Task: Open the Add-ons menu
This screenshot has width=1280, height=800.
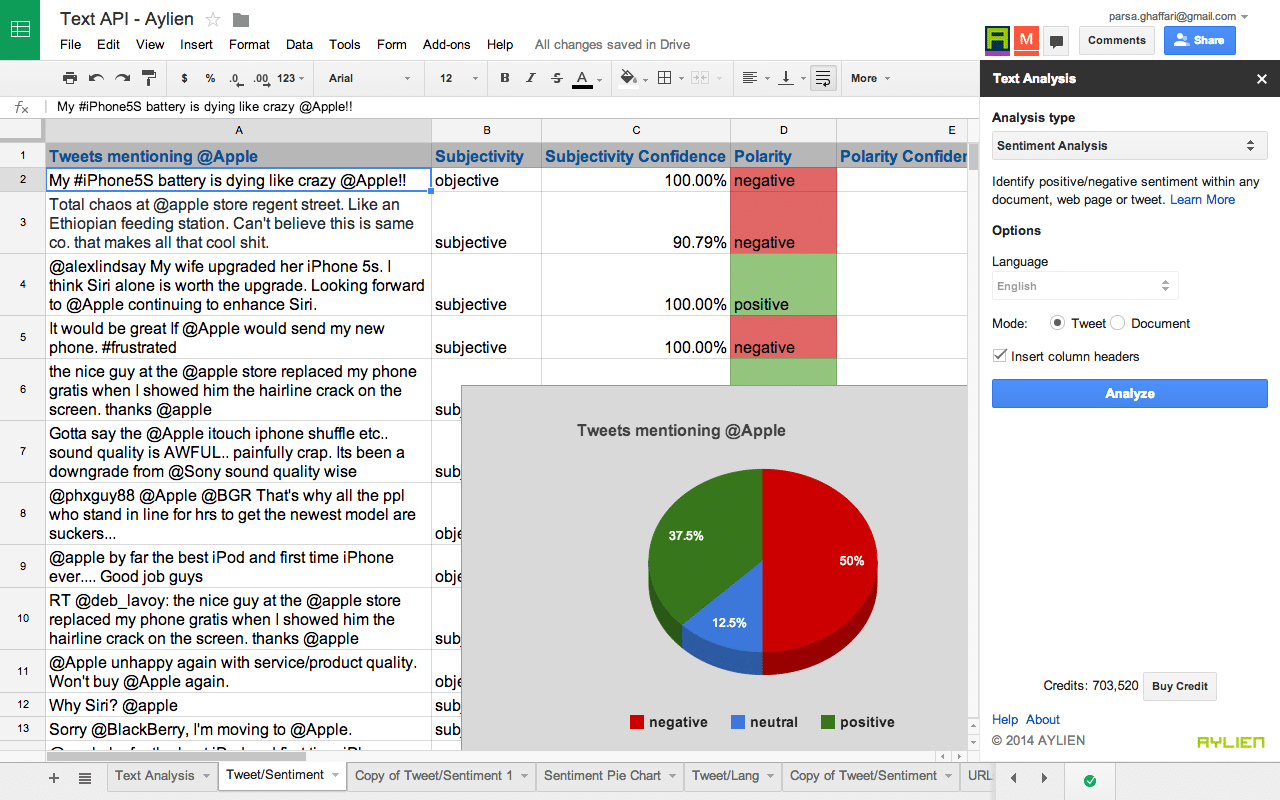Action: [x=446, y=44]
